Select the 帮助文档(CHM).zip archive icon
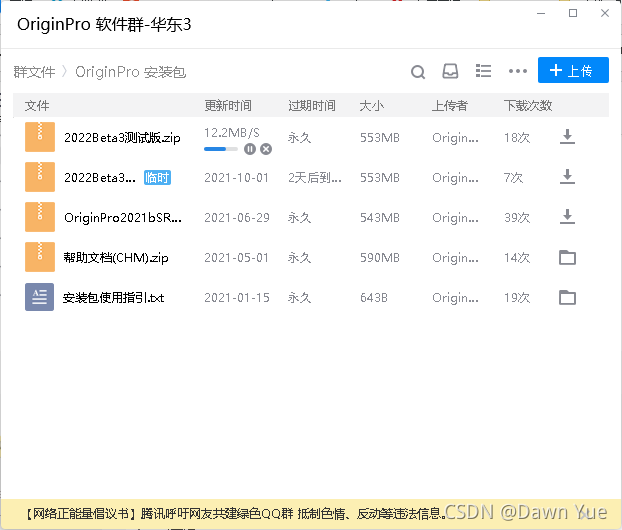 click(x=40, y=257)
